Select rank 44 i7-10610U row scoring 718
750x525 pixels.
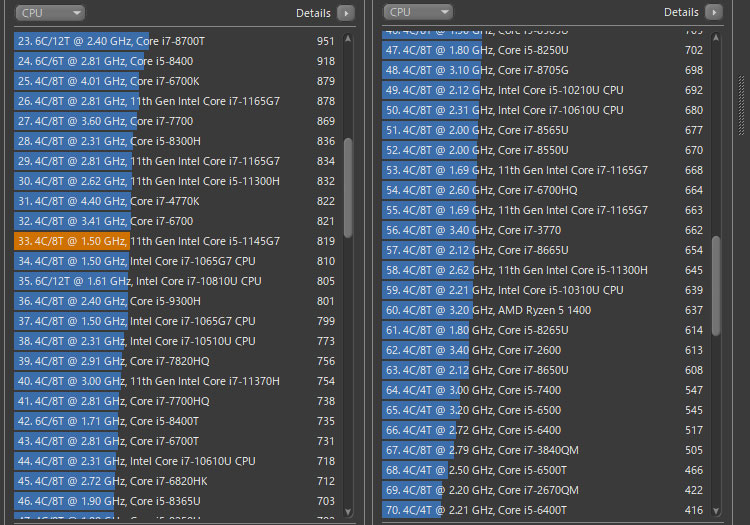tap(175, 461)
